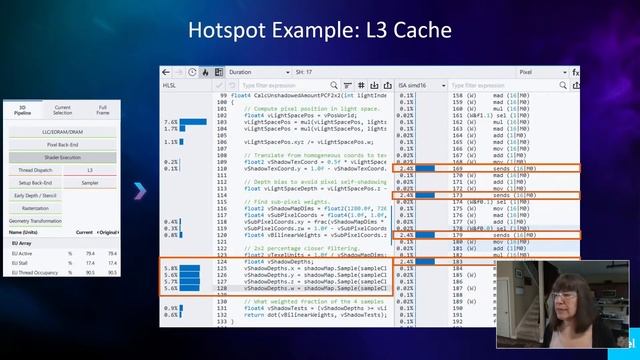
Task: Click the Original column header
Action: point(108,232)
